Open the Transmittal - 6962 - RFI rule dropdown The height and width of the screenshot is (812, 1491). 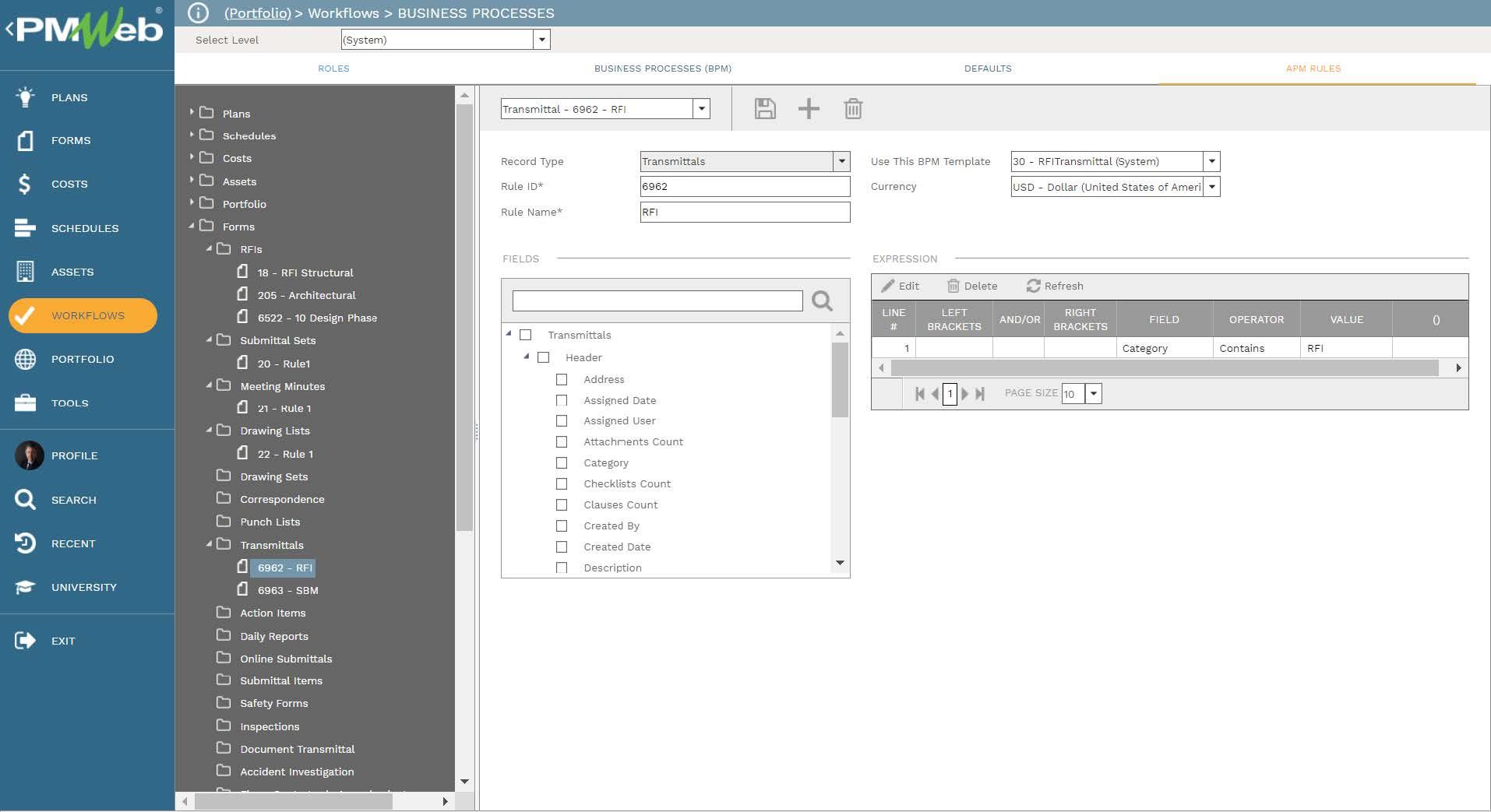pos(701,109)
